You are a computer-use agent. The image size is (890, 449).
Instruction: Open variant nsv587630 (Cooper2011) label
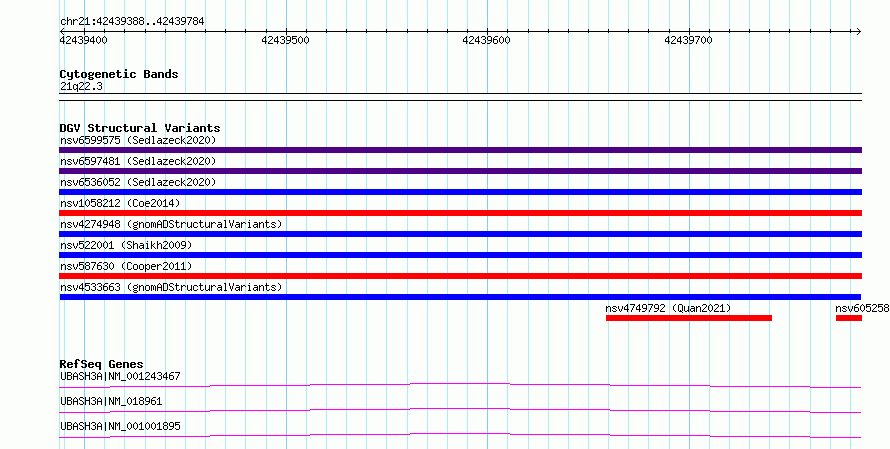pyautogui.click(x=126, y=266)
